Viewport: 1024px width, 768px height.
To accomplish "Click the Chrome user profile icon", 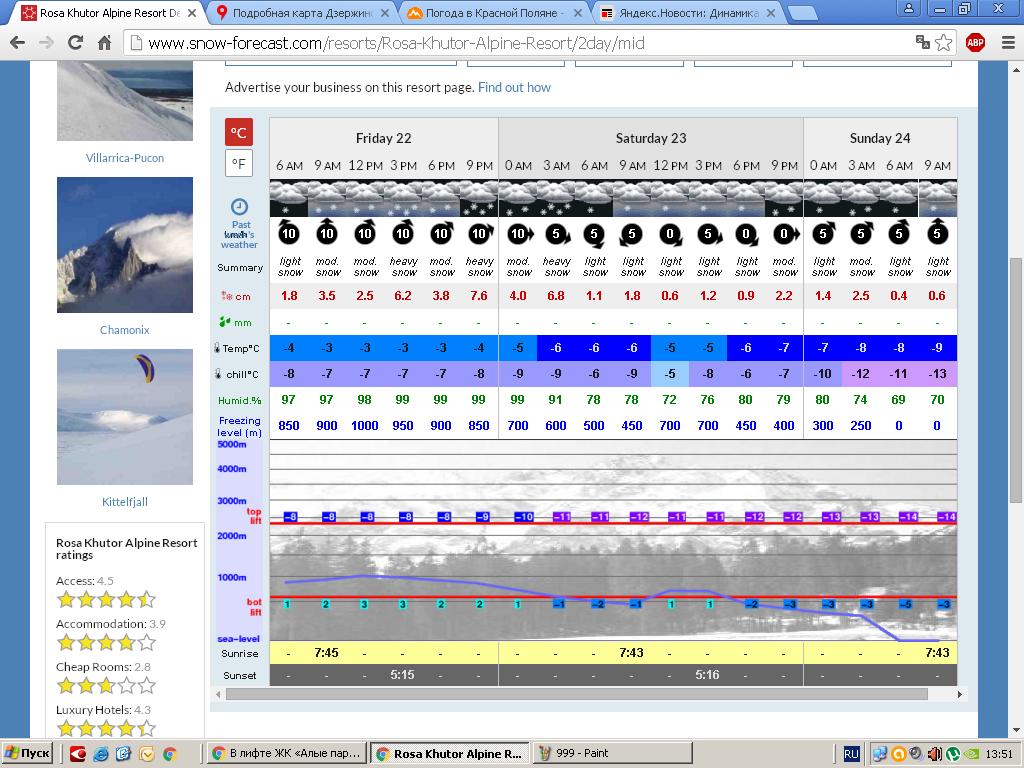I will tap(908, 8).
